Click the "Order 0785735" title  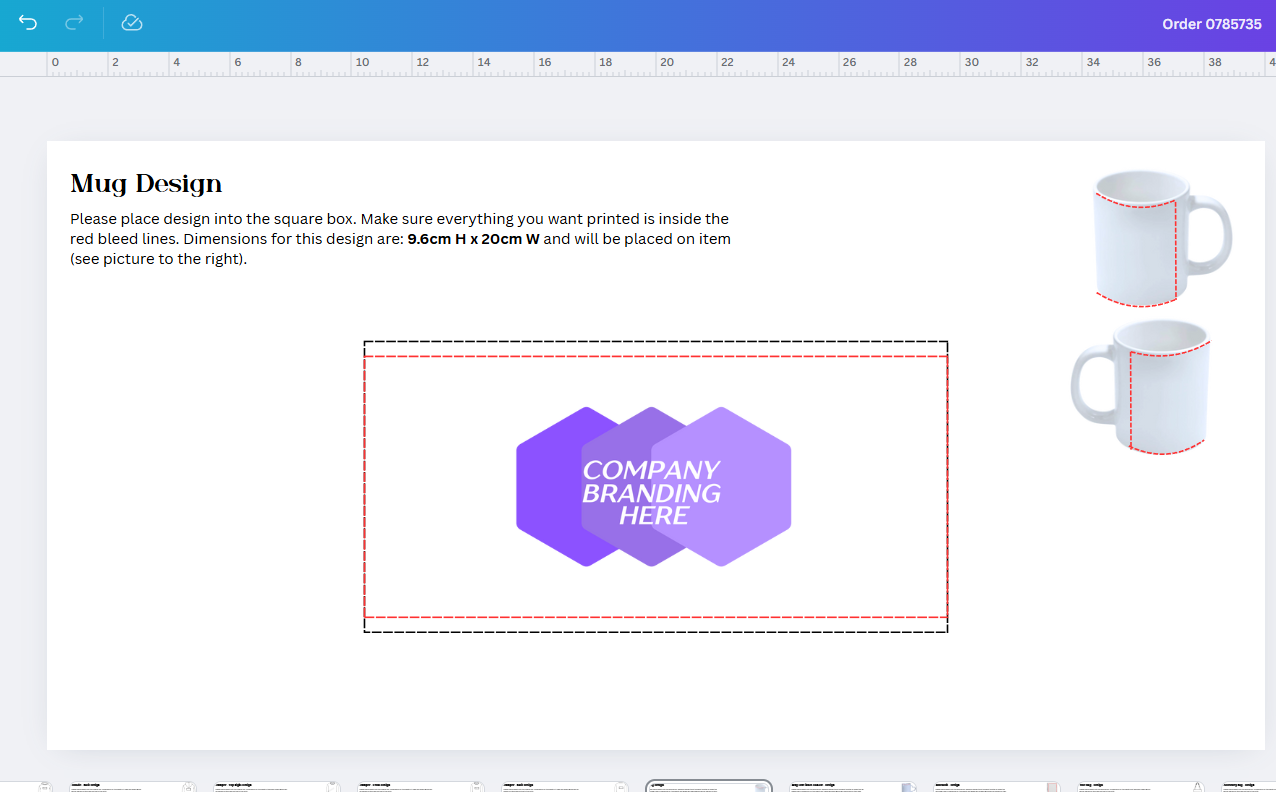(1211, 24)
